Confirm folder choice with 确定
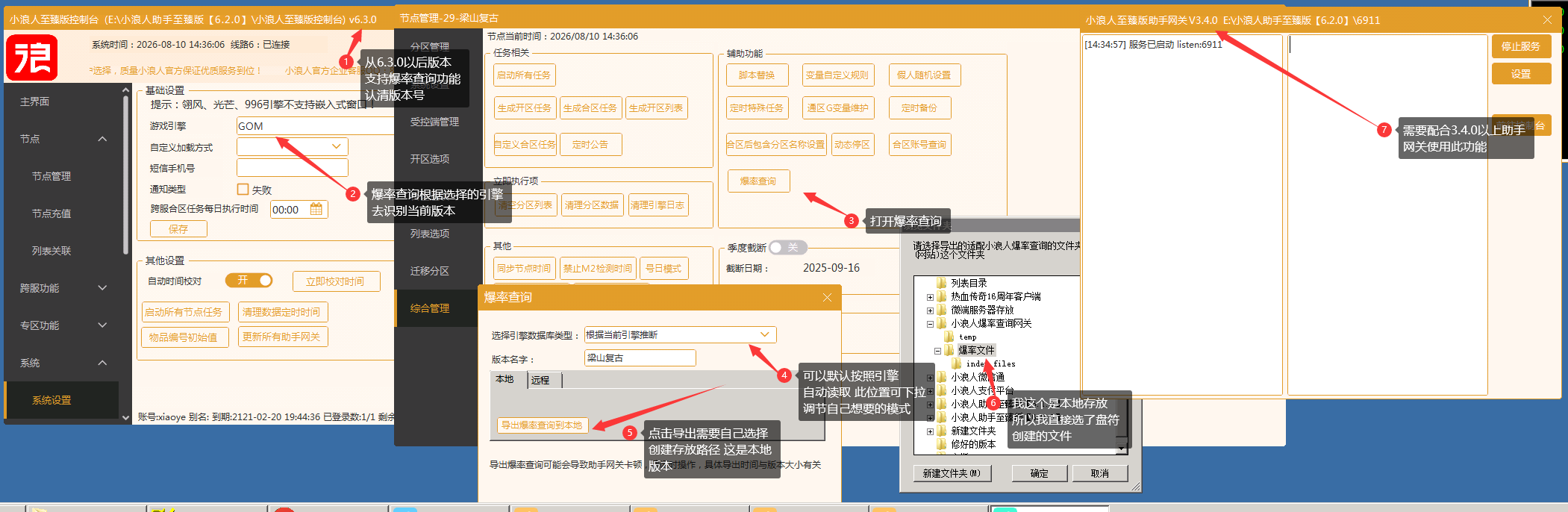The height and width of the screenshot is (512, 1568). [x=1040, y=473]
